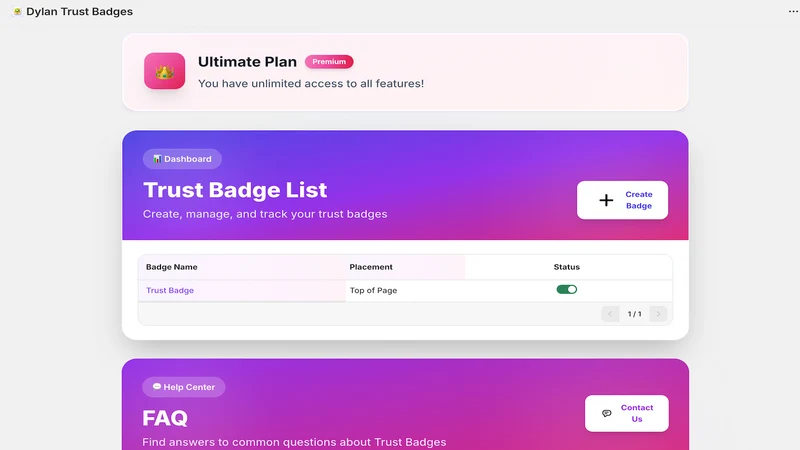Click the Status column header
The width and height of the screenshot is (800, 450).
(566, 267)
